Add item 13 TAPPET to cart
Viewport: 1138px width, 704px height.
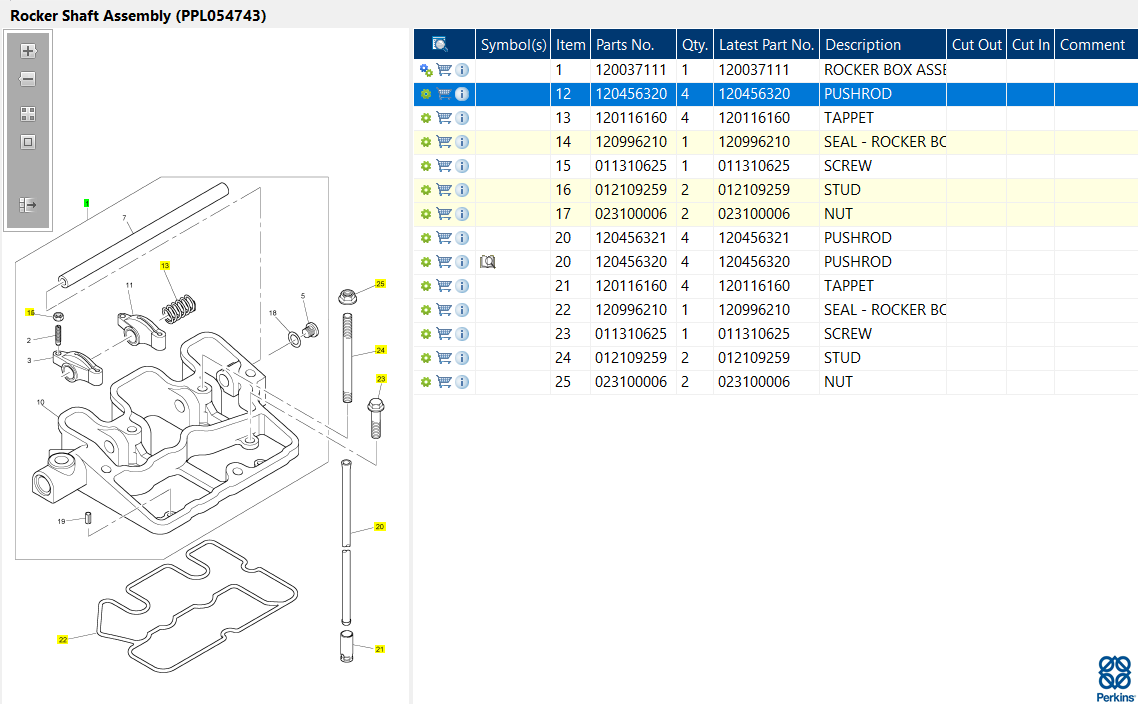[444, 118]
